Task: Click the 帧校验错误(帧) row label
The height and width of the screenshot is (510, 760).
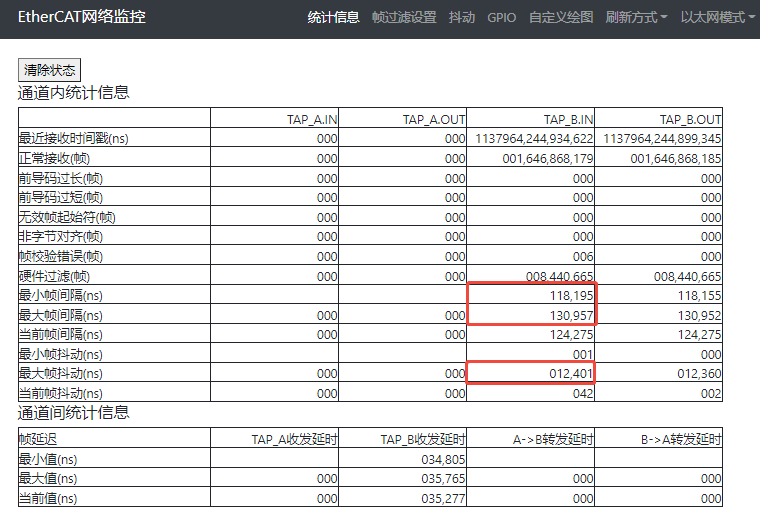Action: [x=61, y=256]
